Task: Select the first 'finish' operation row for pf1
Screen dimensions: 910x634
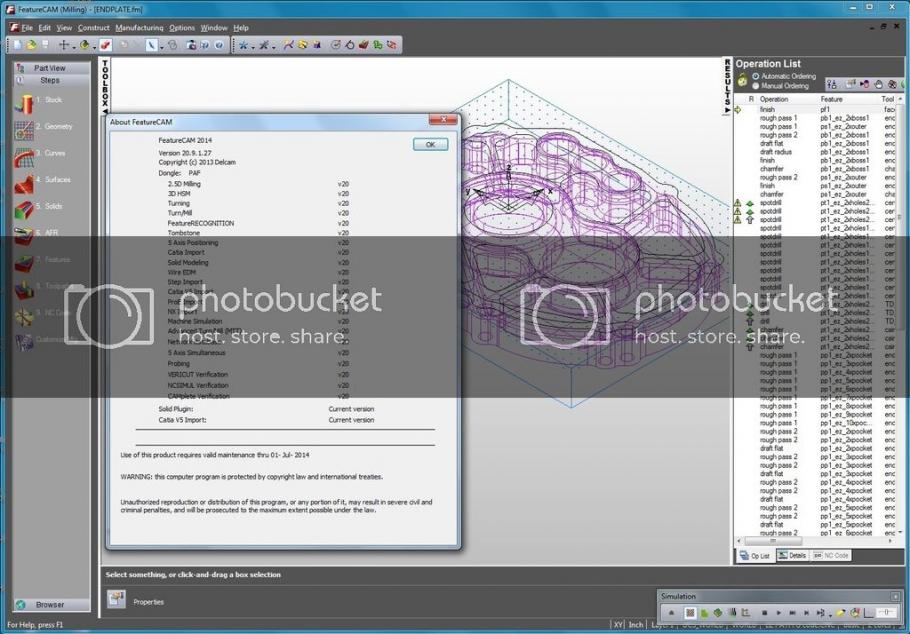Action: pos(815,109)
